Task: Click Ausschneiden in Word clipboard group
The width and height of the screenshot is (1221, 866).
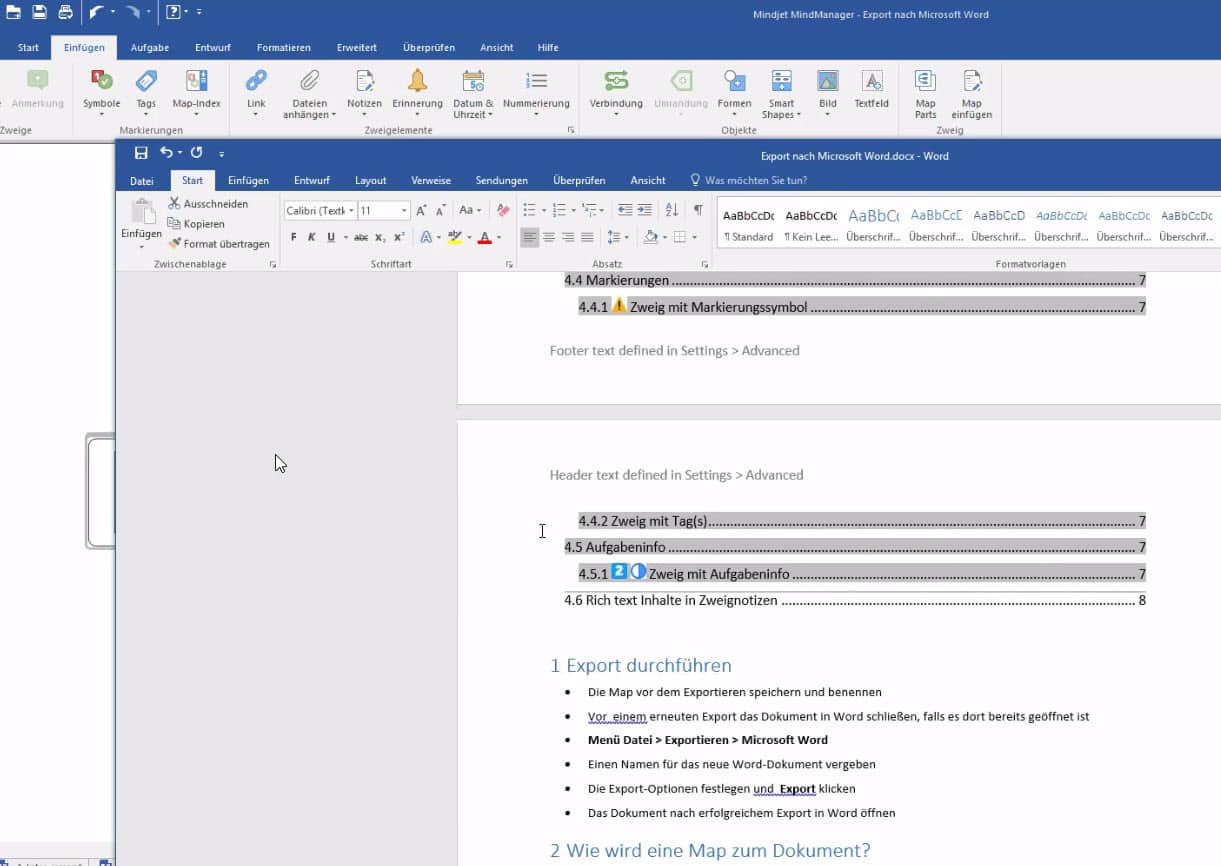Action: [208, 204]
